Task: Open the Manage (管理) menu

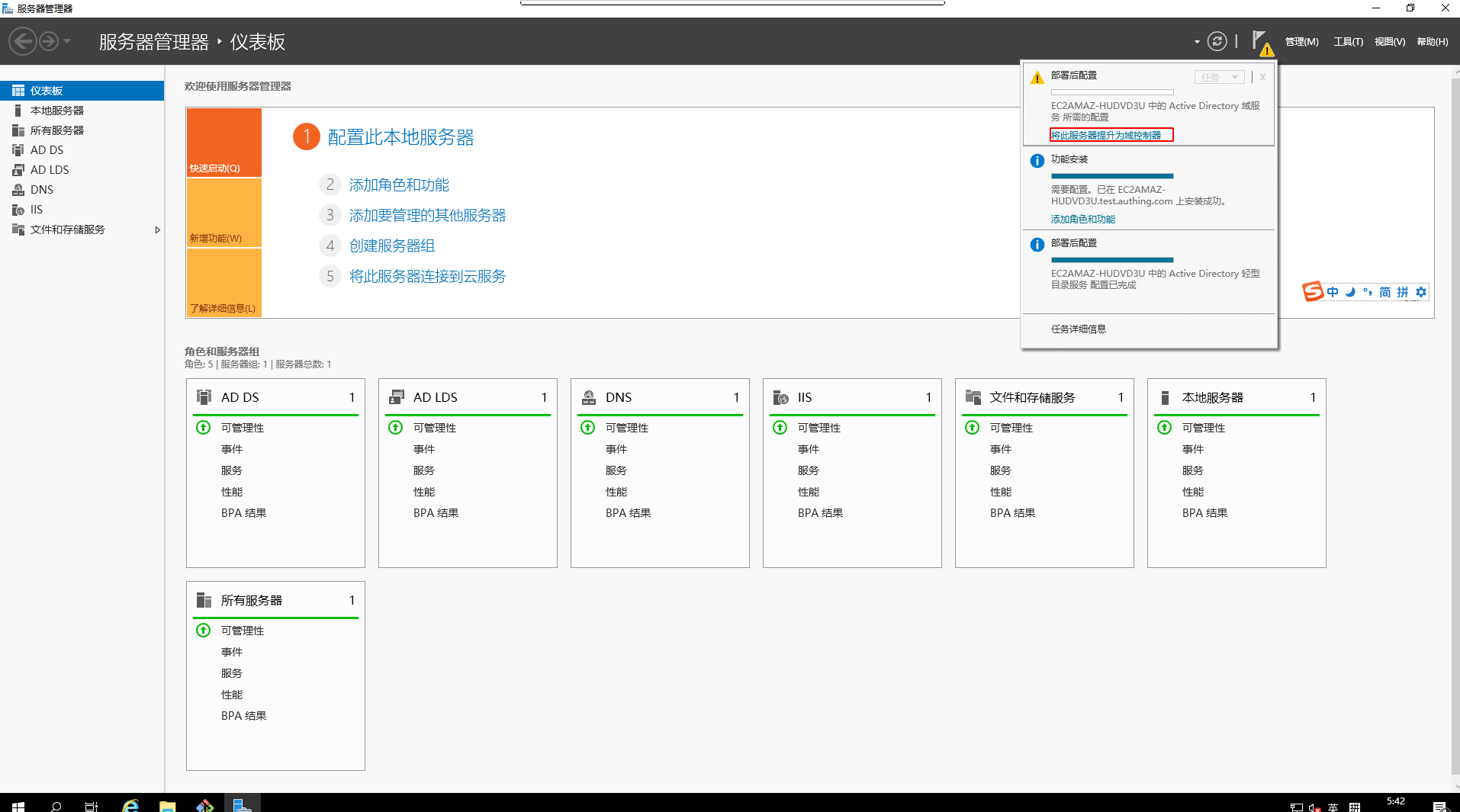Action: pyautogui.click(x=1301, y=42)
